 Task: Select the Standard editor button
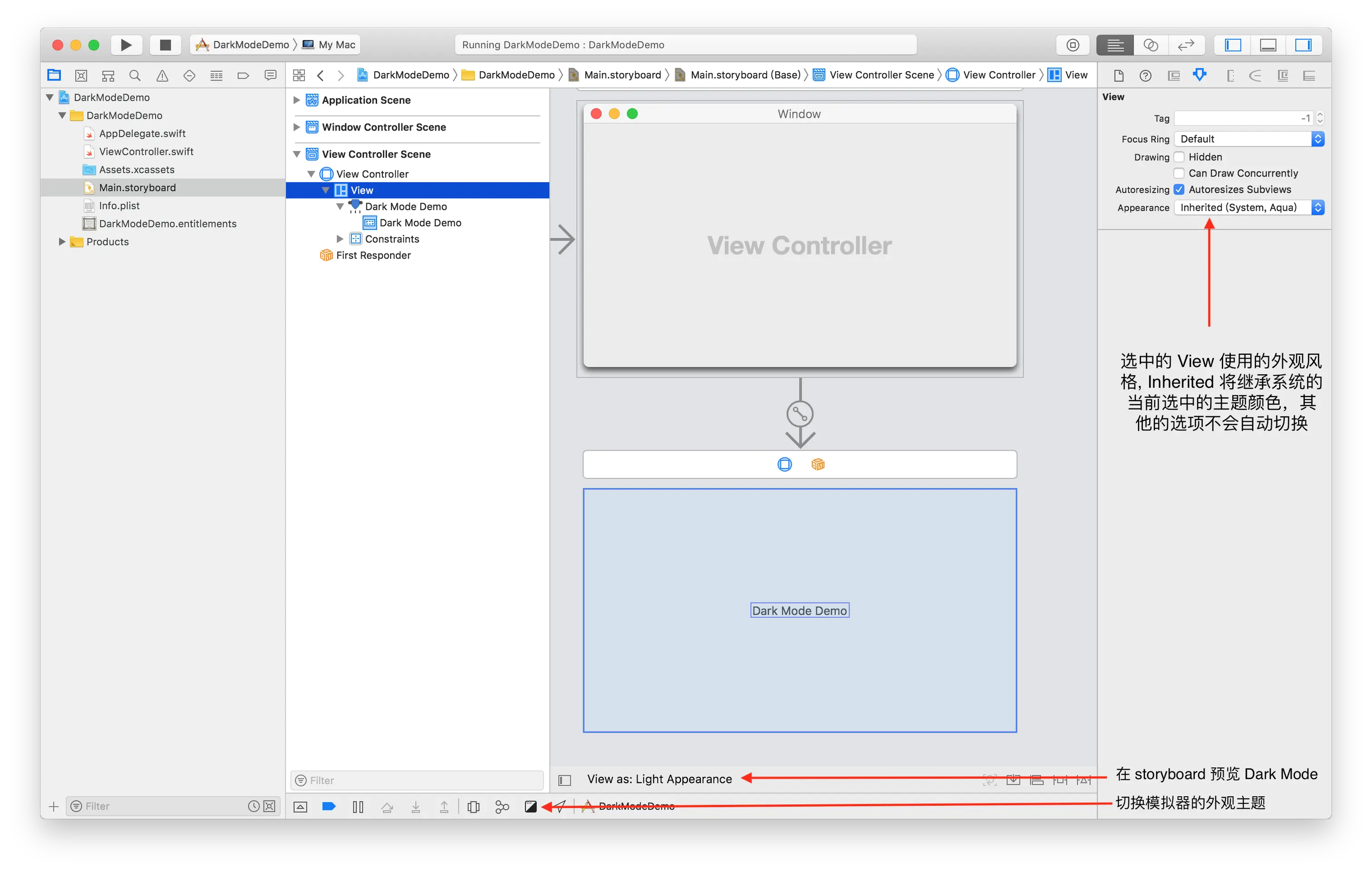pyautogui.click(x=1115, y=44)
